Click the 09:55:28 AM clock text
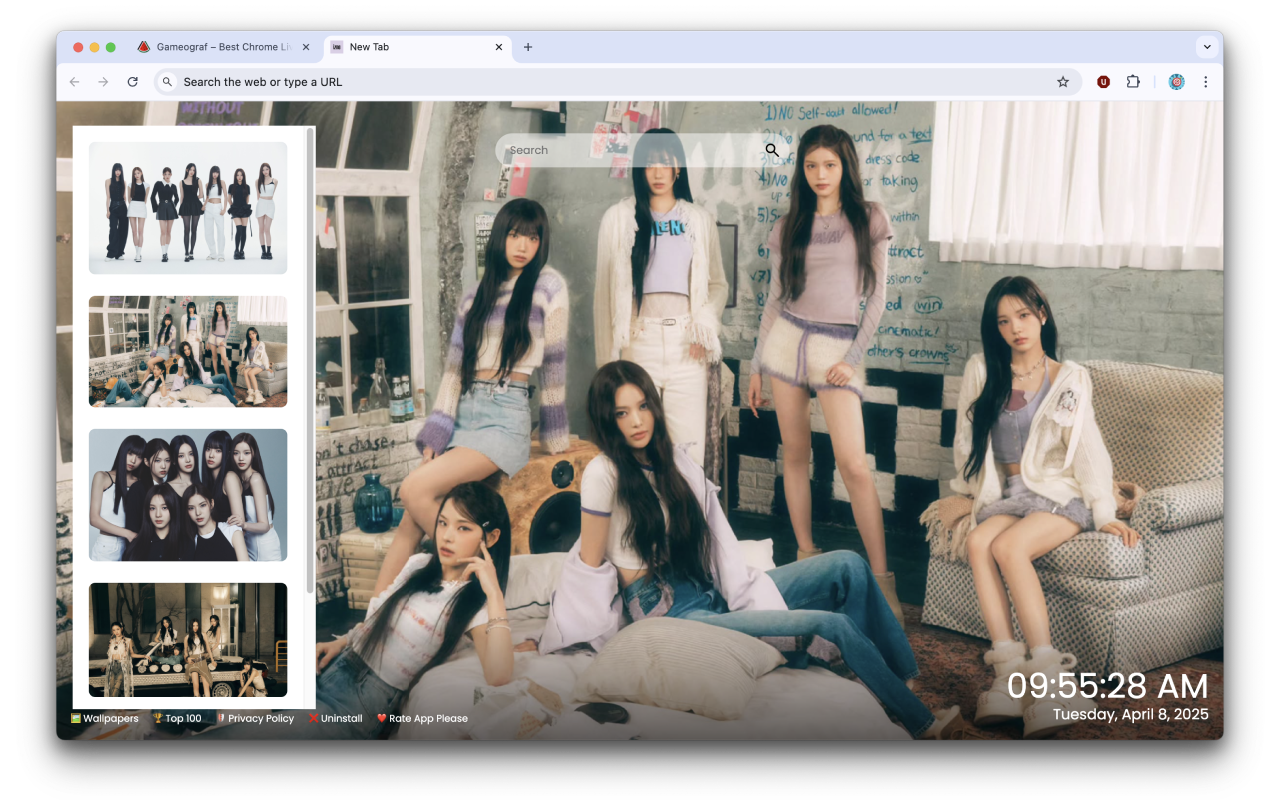 (1107, 686)
